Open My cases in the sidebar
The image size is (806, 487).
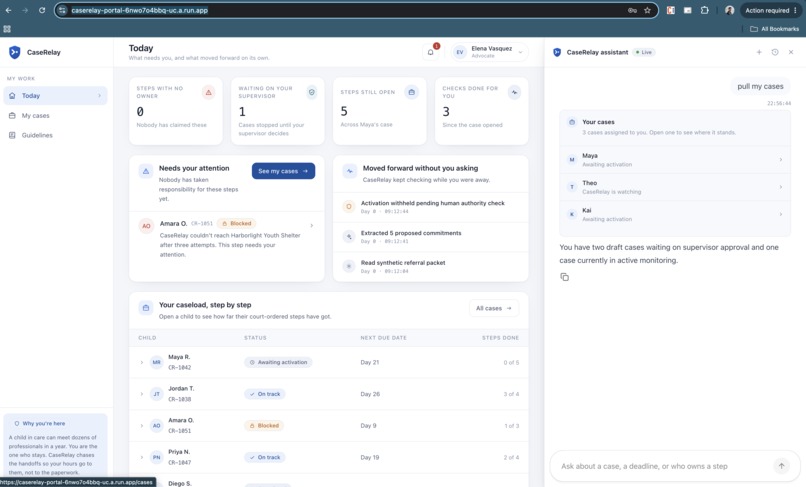click(x=56, y=116)
